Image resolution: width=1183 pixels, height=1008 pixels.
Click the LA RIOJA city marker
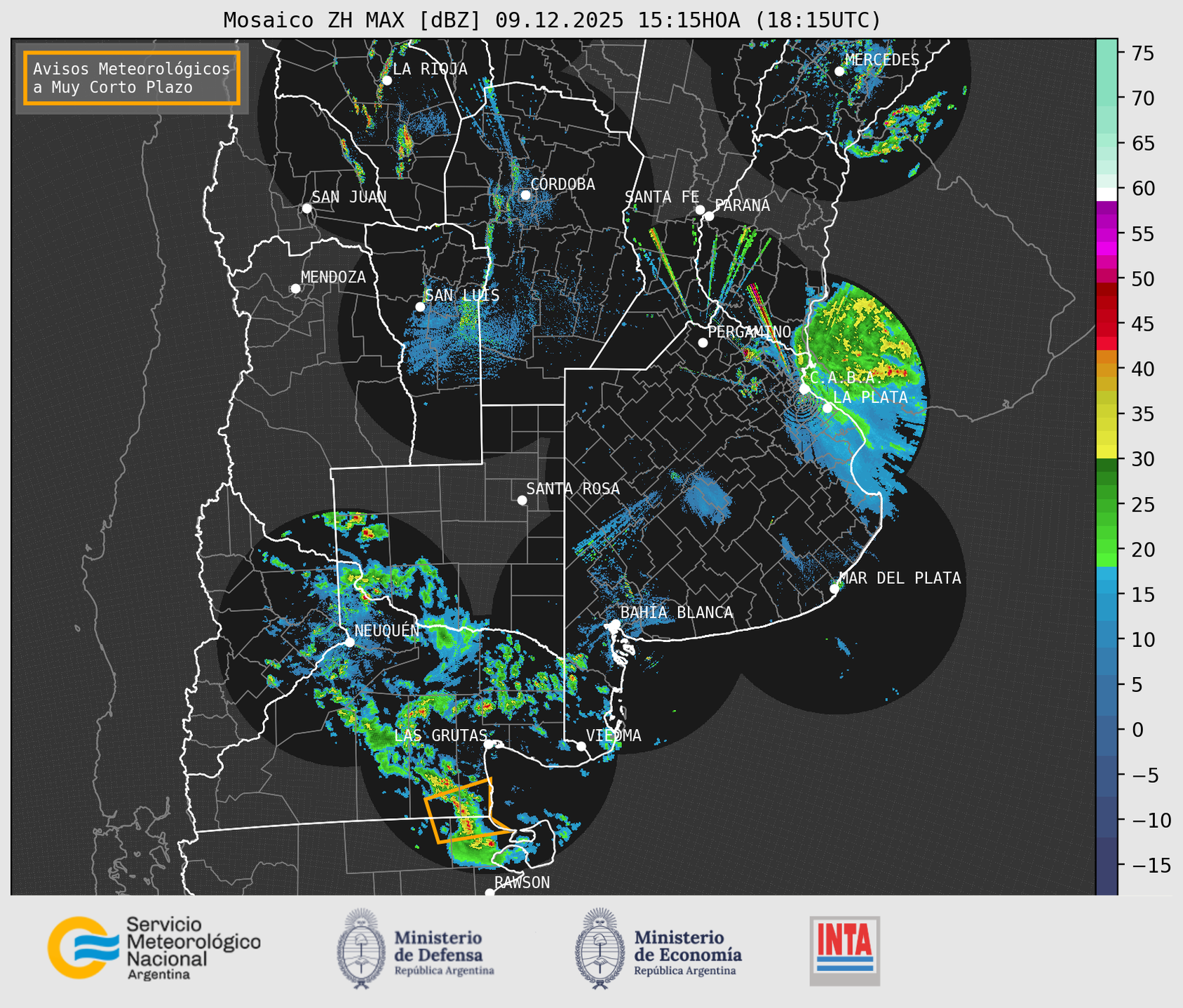coord(386,81)
